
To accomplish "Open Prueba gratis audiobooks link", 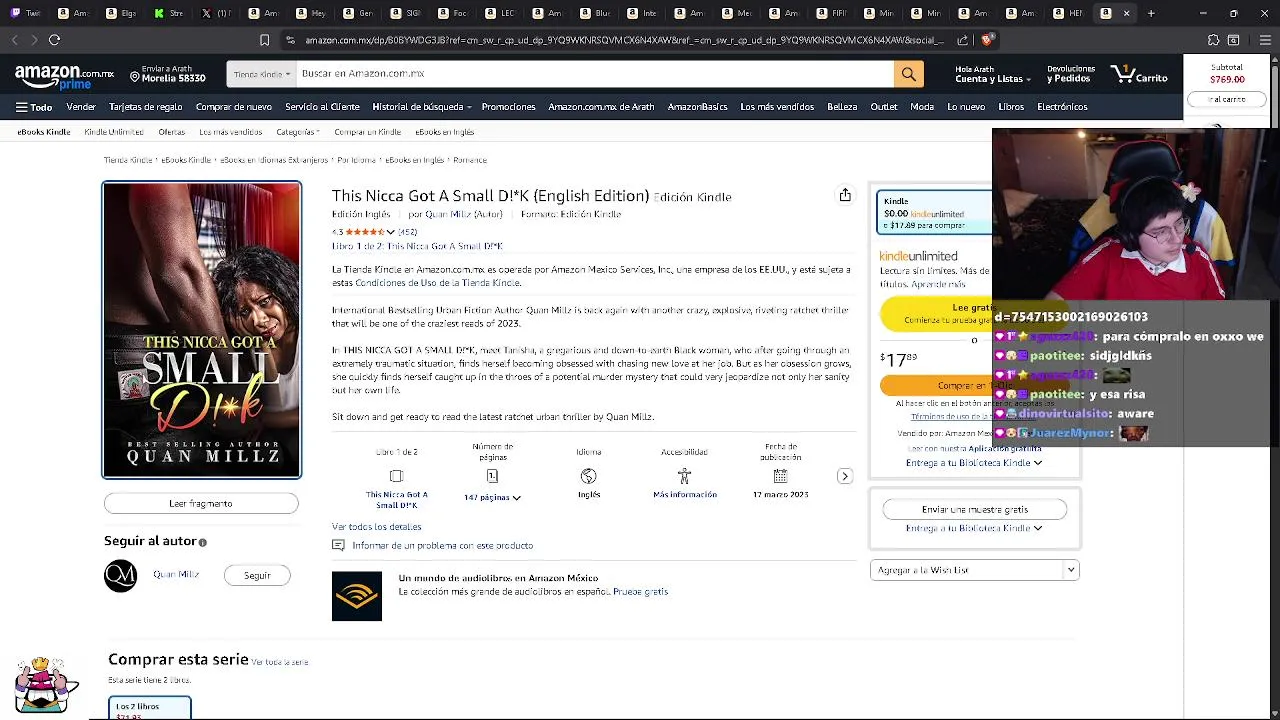I will point(641,592).
